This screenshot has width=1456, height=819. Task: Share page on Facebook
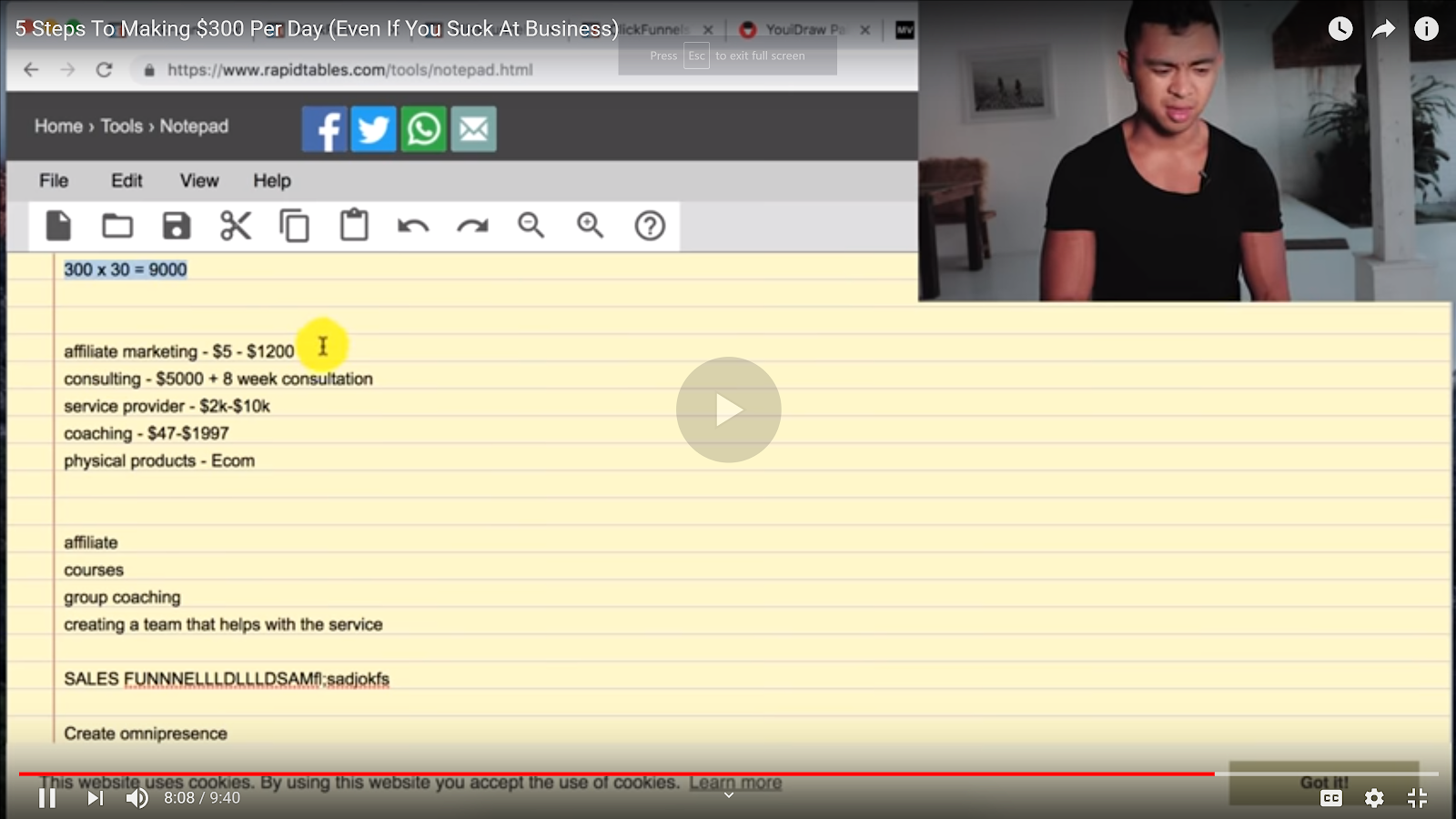coord(325,129)
